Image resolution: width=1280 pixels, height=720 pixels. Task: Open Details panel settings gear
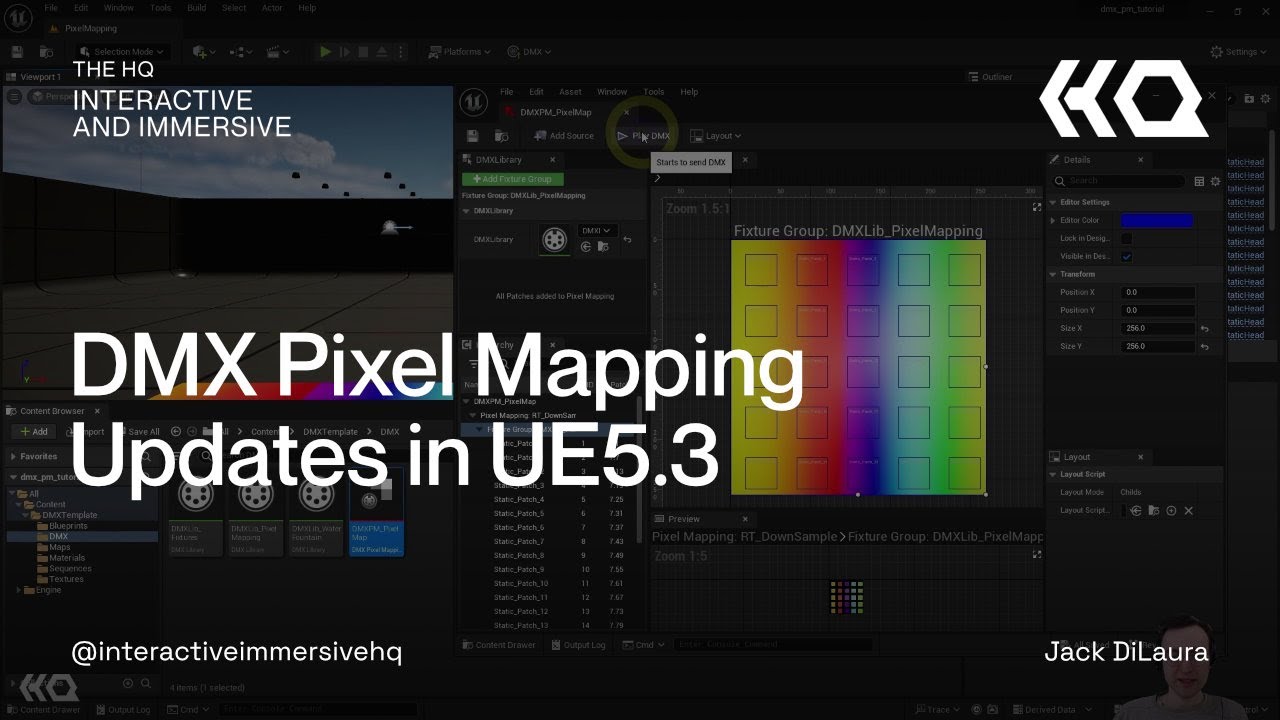pyautogui.click(x=1215, y=181)
